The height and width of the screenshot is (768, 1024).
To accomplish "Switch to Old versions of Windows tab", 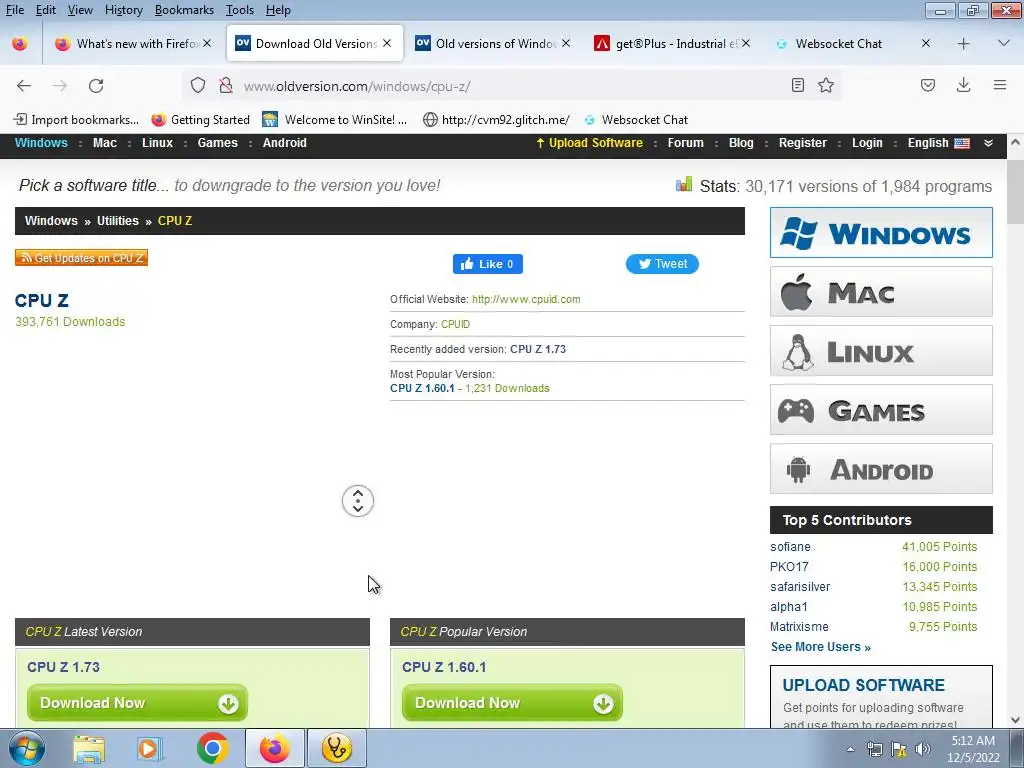I will coord(493,44).
